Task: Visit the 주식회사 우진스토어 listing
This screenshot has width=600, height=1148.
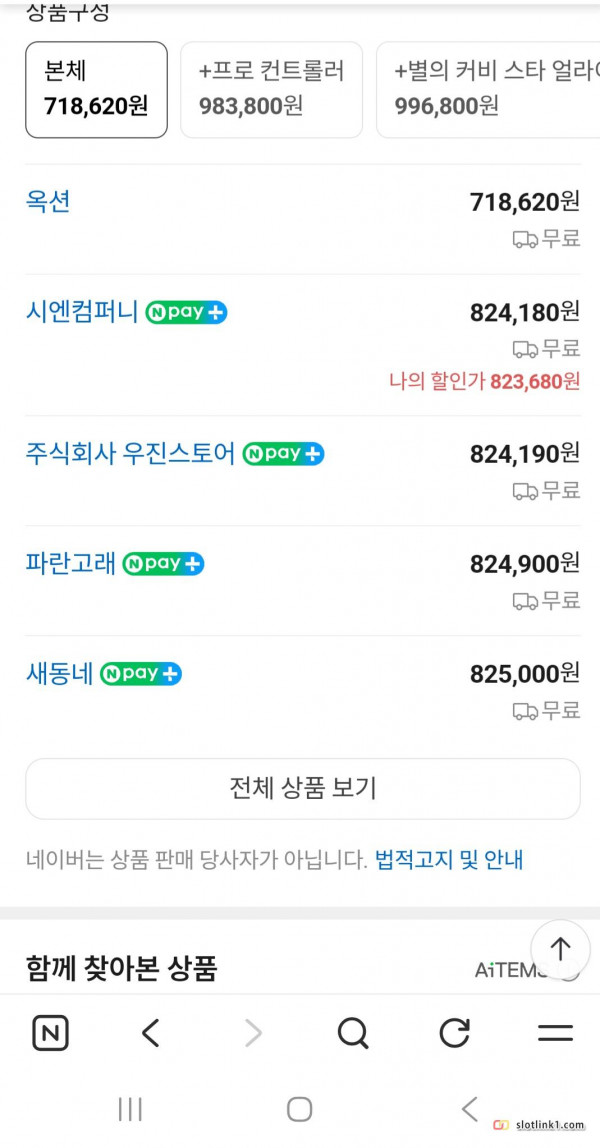Action: pos(130,453)
